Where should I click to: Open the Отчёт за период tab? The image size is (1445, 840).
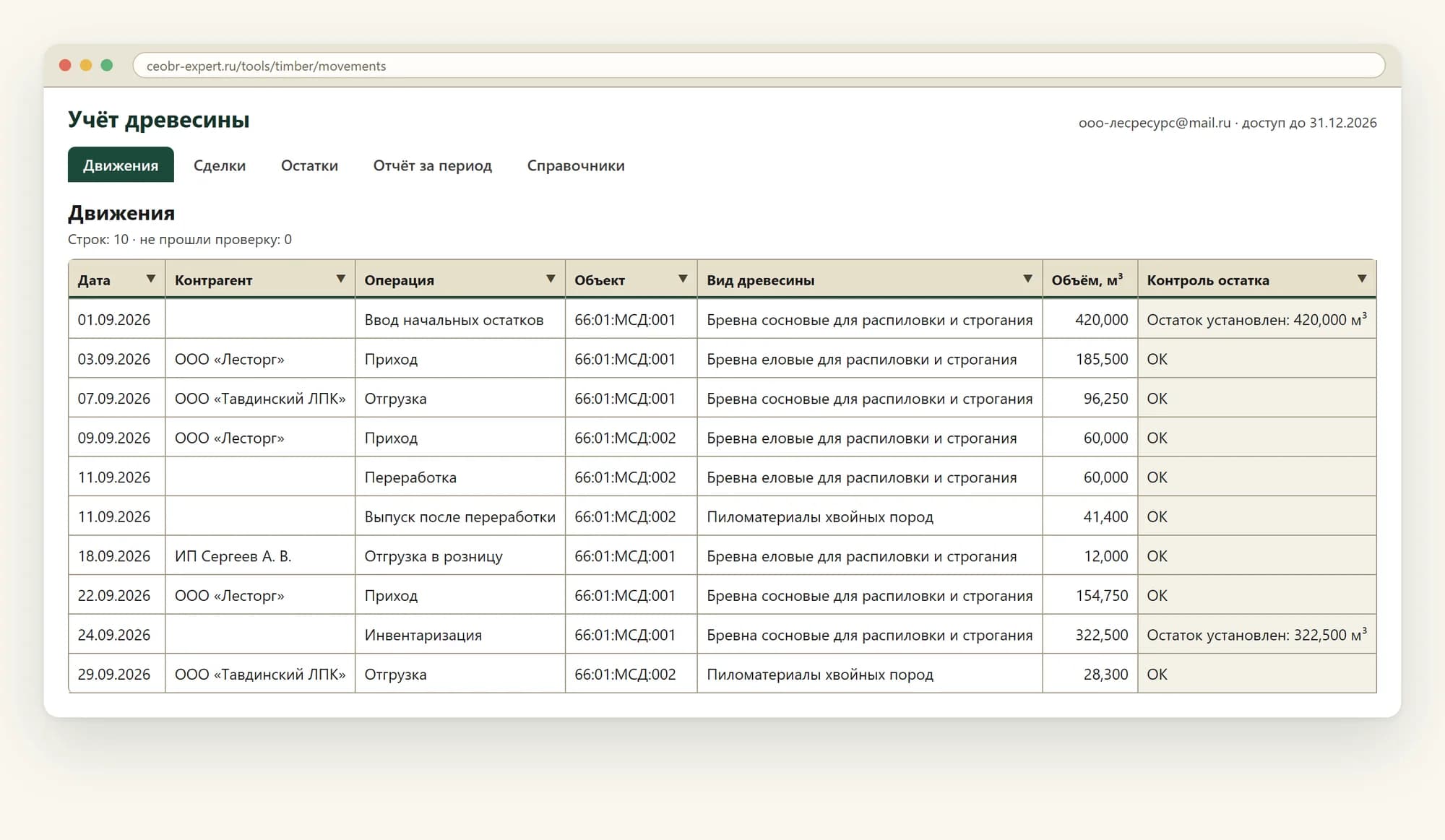click(432, 165)
